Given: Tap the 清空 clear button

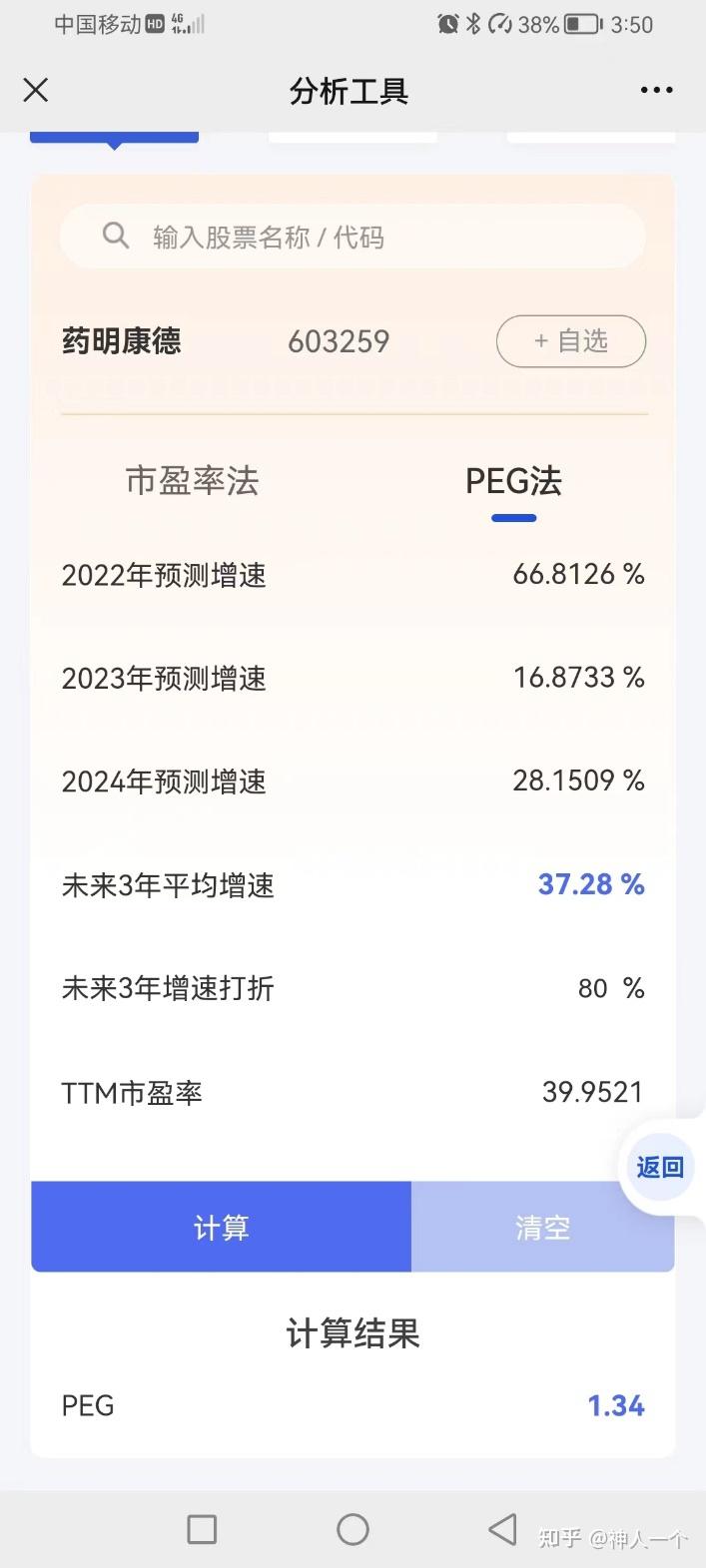Looking at the screenshot, I should click(541, 1227).
